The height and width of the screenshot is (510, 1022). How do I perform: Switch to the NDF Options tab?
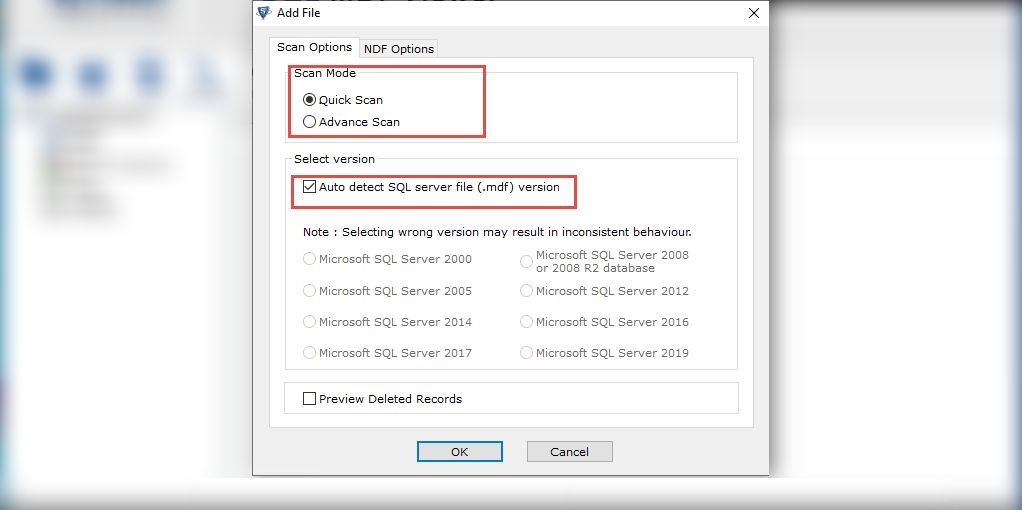(x=399, y=49)
